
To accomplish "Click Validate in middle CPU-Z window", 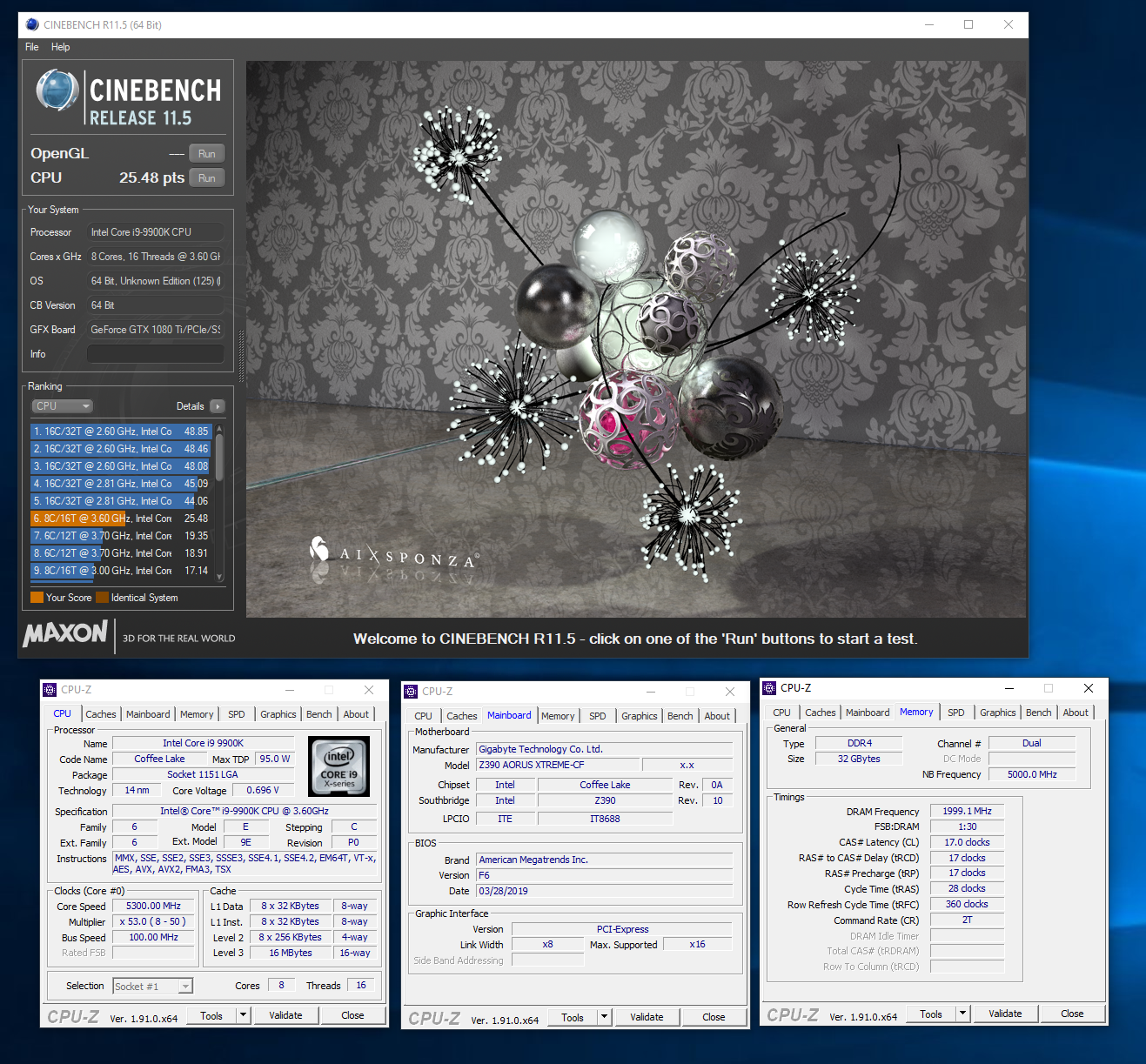I will point(647,1017).
